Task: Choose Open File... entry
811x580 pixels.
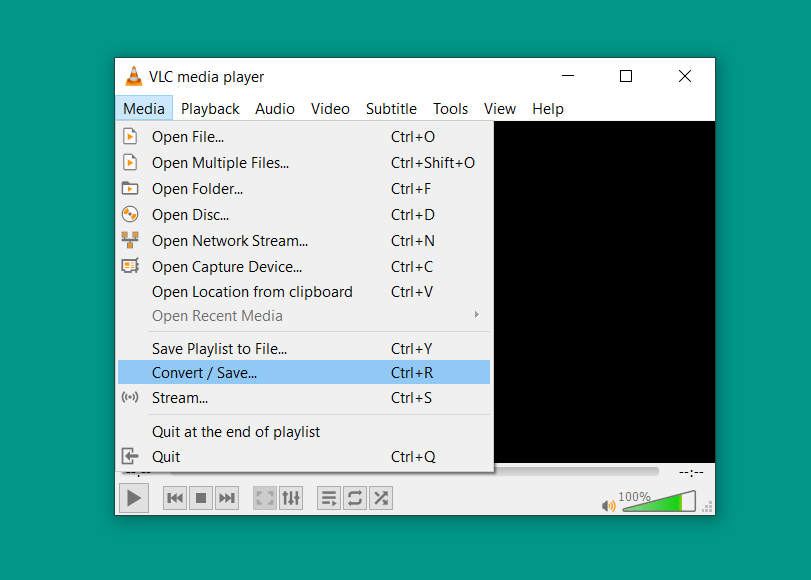Action: pos(304,137)
